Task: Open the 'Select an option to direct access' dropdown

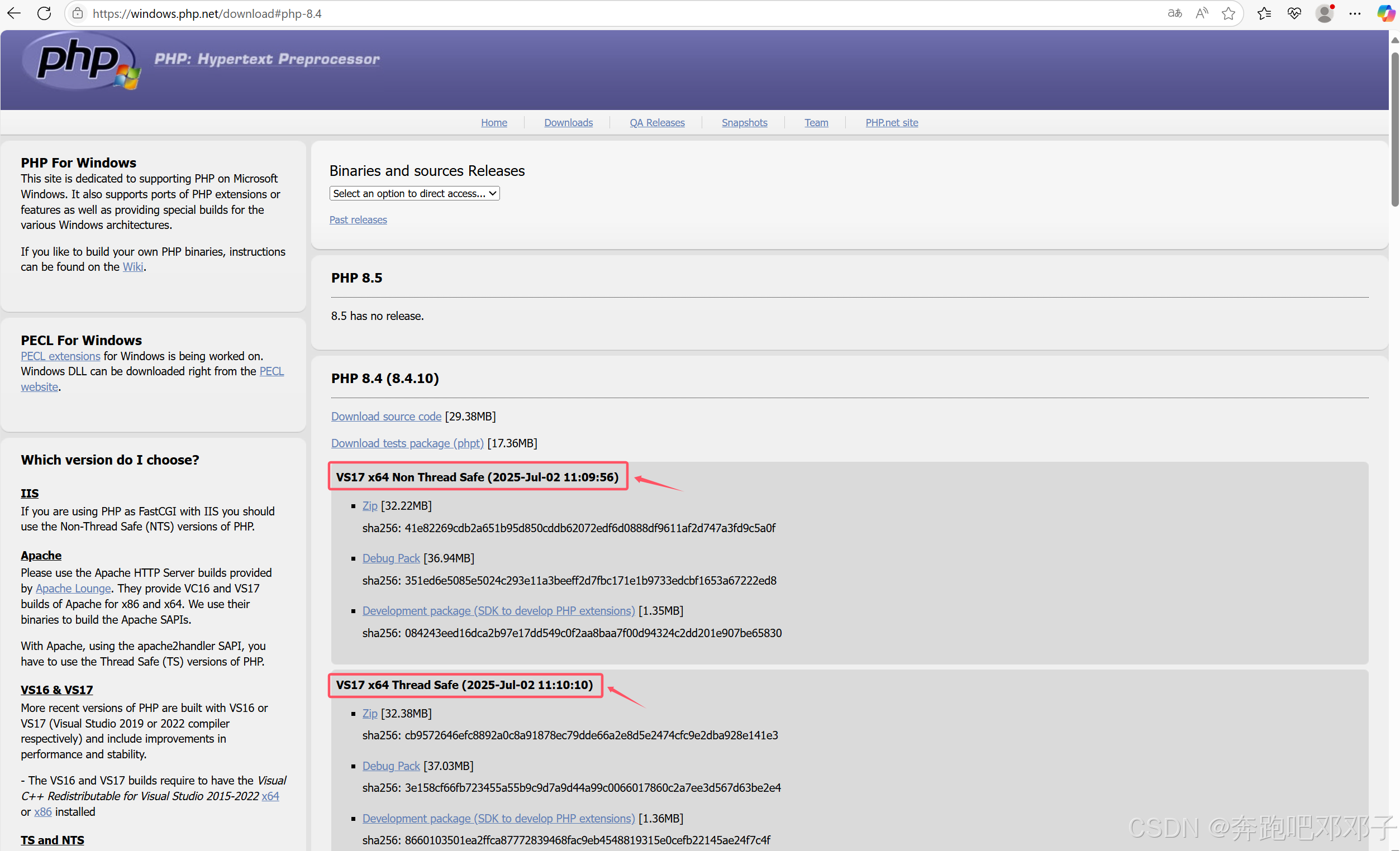Action: (414, 193)
